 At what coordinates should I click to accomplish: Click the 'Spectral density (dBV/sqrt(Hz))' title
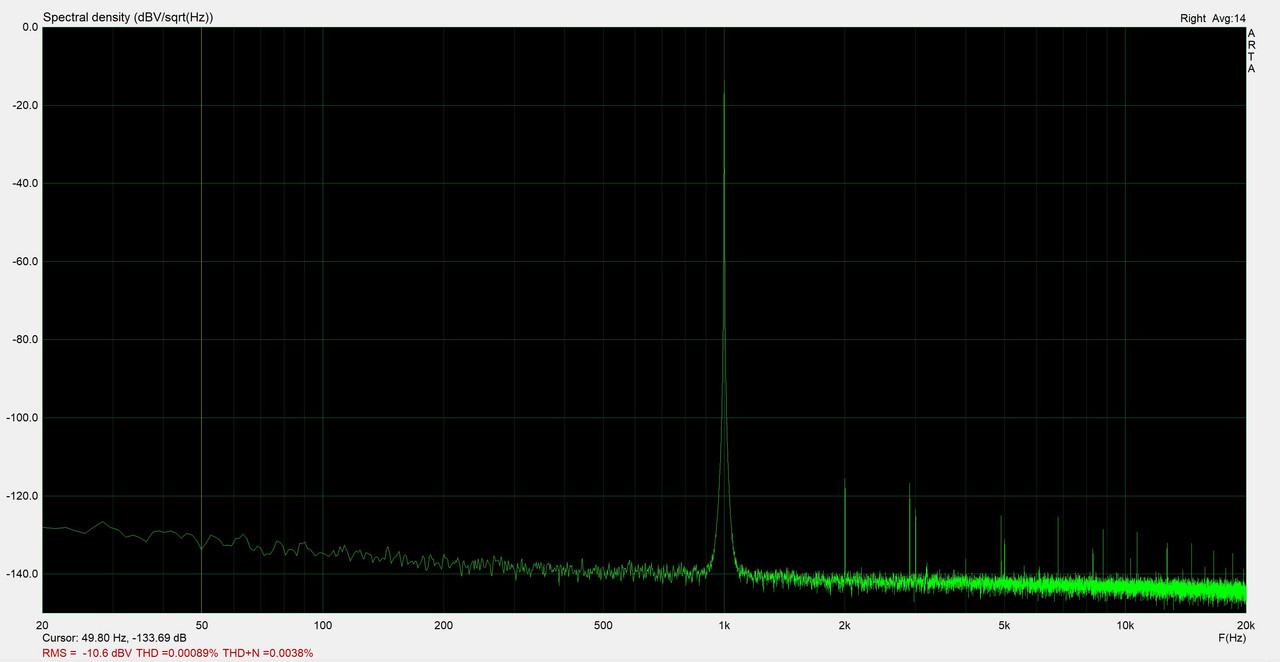pyautogui.click(x=128, y=18)
